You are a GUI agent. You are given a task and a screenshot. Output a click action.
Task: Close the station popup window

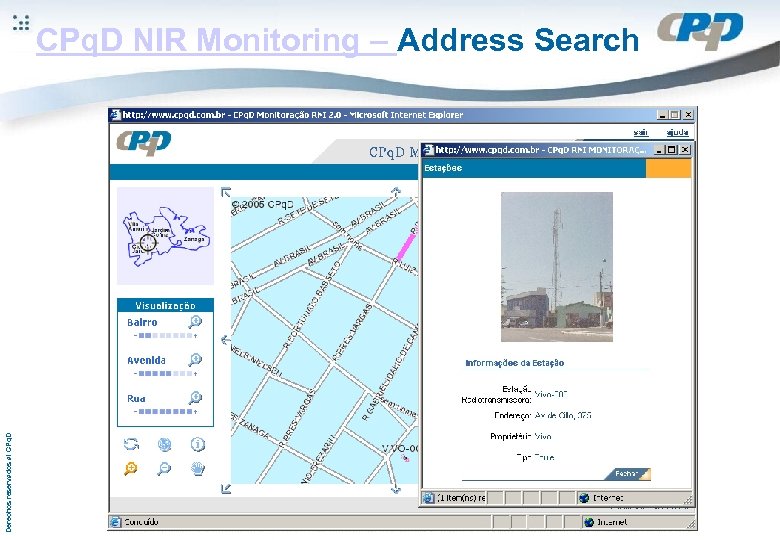(685, 150)
